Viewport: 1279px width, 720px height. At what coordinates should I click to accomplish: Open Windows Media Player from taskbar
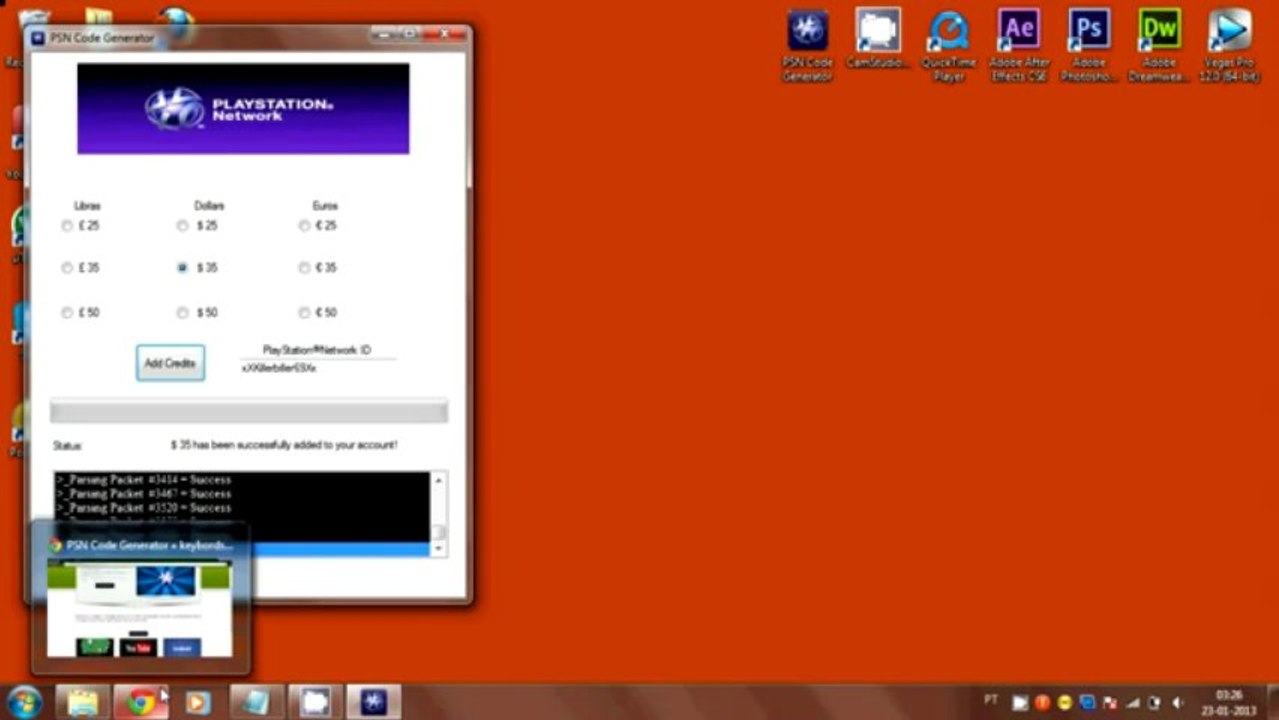coord(198,702)
